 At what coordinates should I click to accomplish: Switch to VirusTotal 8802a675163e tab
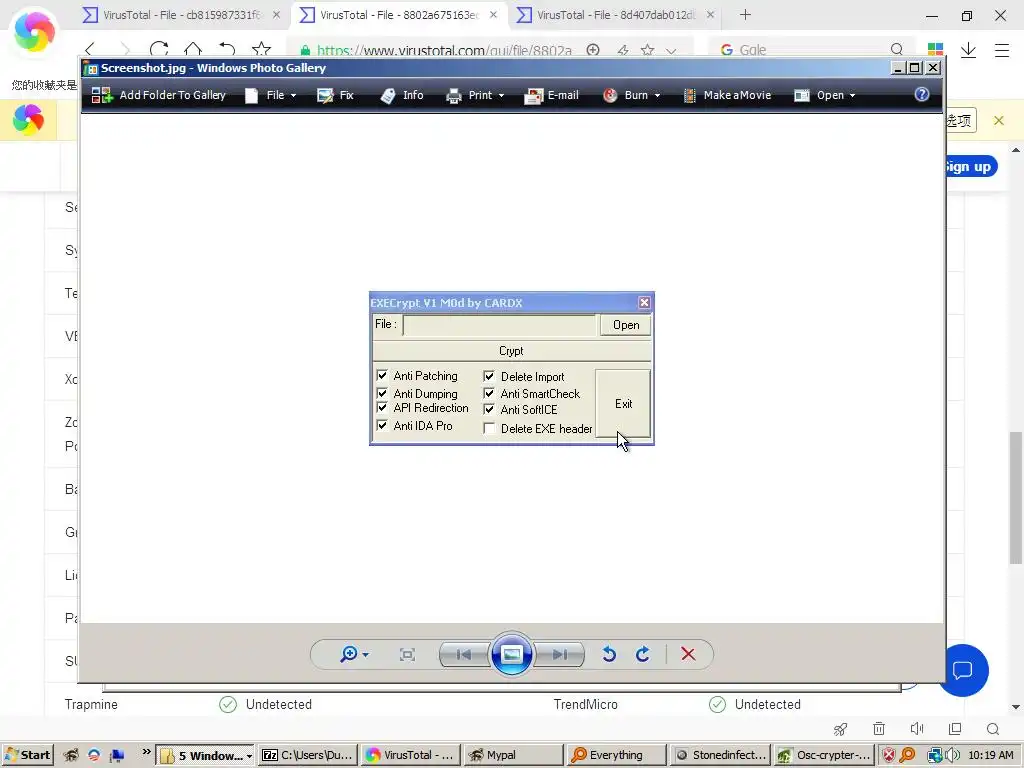399,15
